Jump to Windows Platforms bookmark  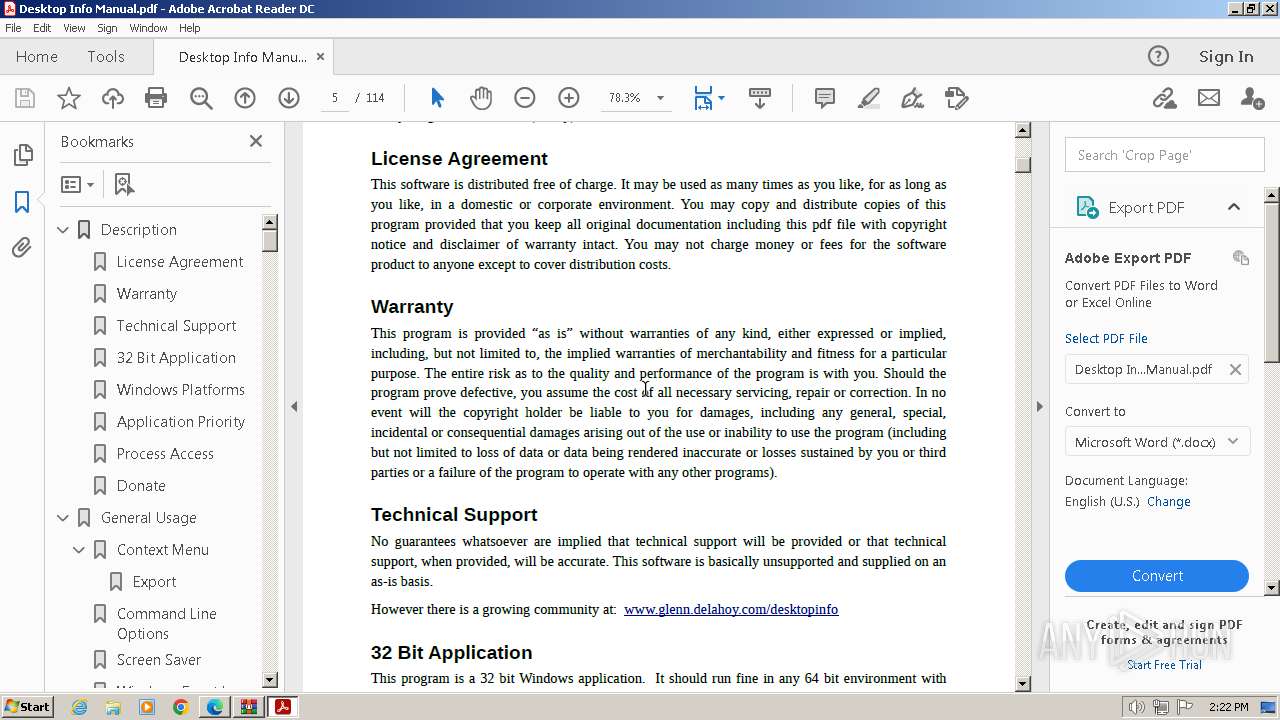pos(181,390)
